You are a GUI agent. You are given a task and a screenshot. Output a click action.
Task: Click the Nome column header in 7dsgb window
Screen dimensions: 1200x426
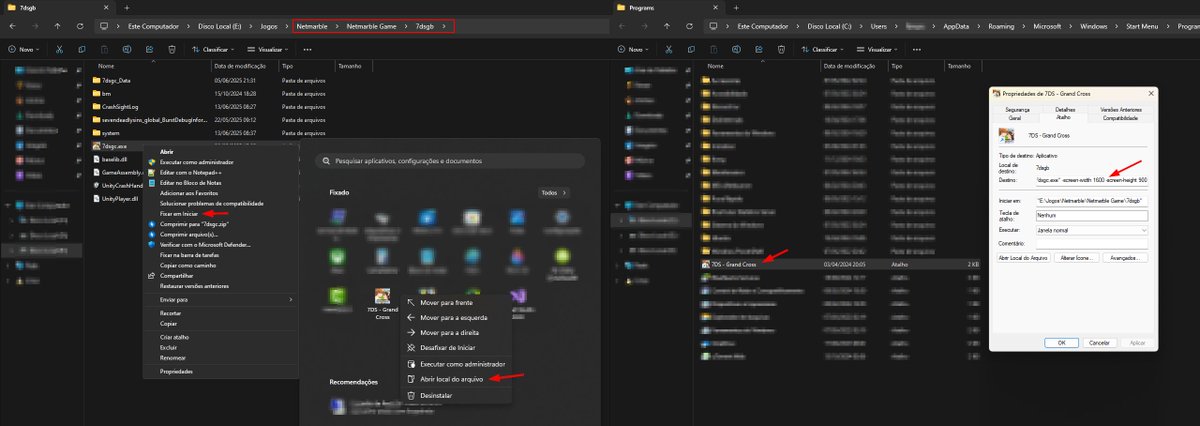click(106, 65)
